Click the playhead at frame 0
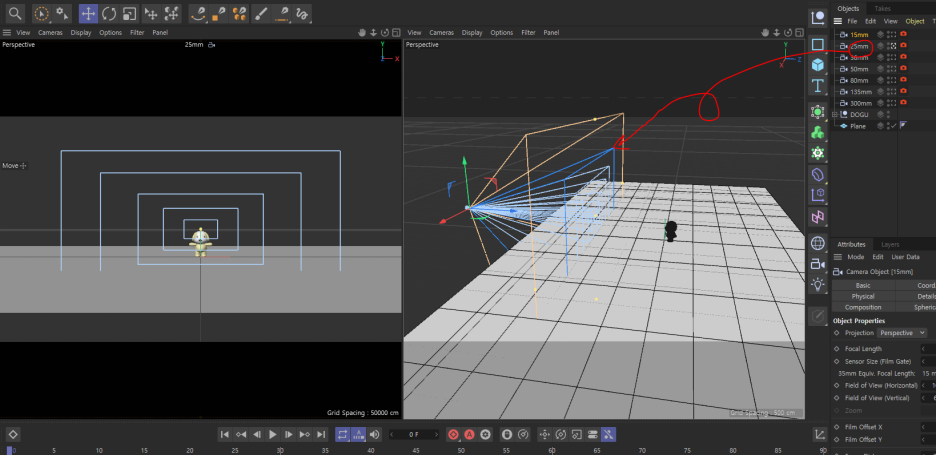This screenshot has width=936, height=455. tap(10, 450)
